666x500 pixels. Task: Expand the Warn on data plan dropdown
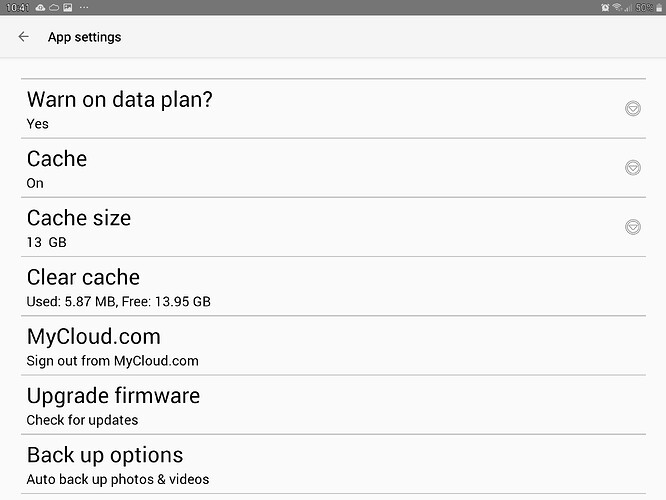click(632, 109)
